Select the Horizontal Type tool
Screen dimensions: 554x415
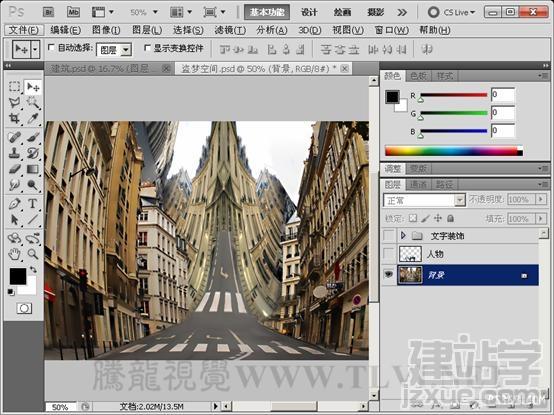(32, 203)
